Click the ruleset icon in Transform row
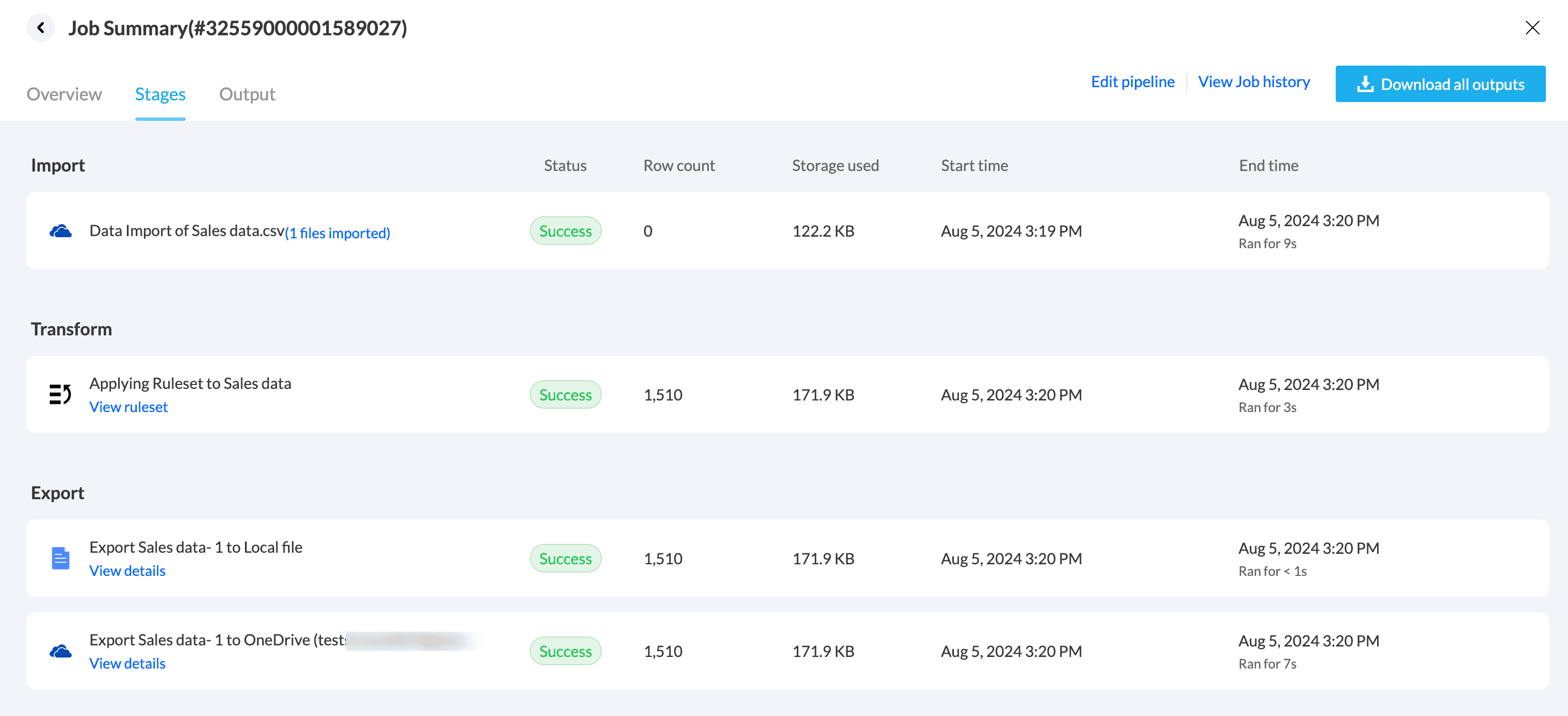 point(60,395)
